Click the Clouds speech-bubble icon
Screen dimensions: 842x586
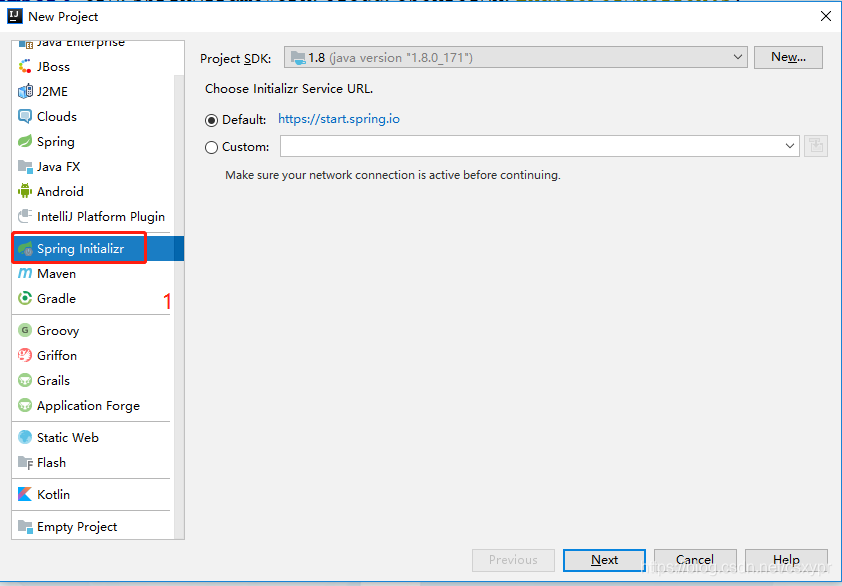tap(25, 117)
